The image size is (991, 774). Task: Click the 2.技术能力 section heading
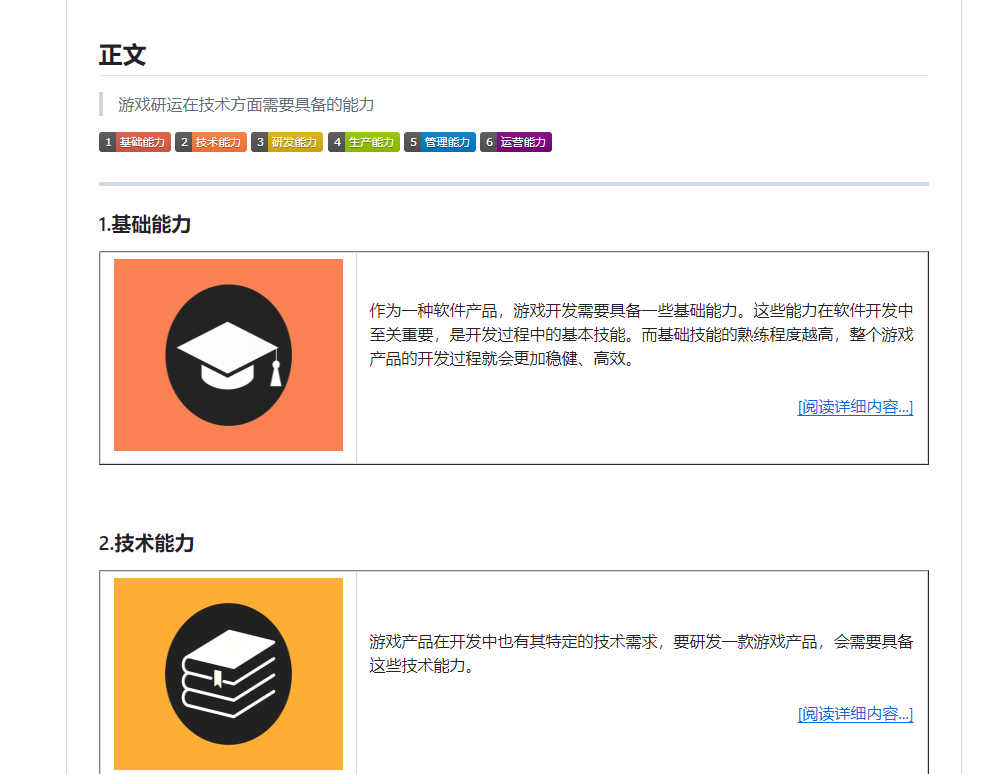pos(146,543)
